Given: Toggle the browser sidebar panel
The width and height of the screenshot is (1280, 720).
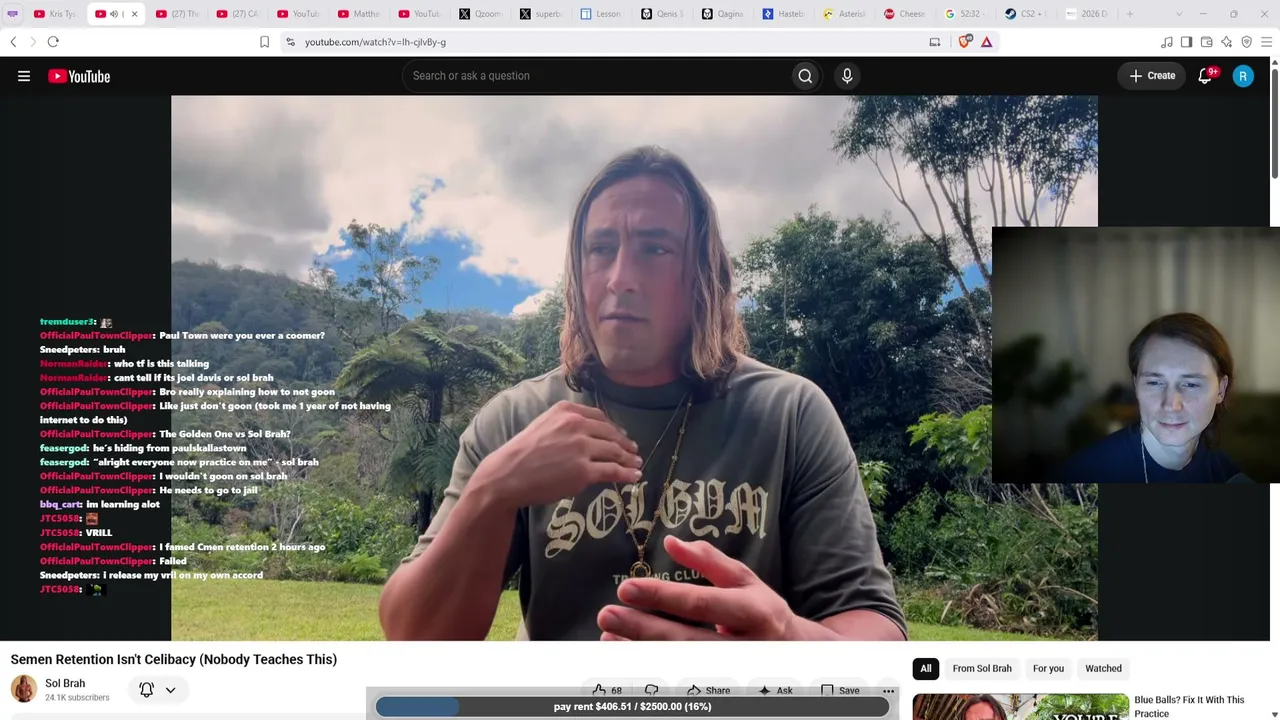Looking at the screenshot, I should click(1187, 42).
